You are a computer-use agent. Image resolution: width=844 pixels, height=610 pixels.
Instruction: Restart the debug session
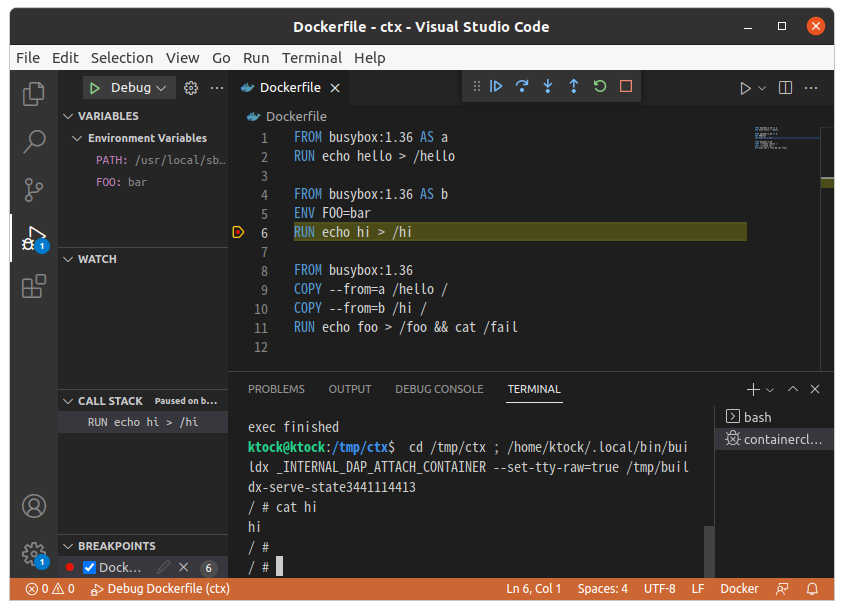[600, 87]
